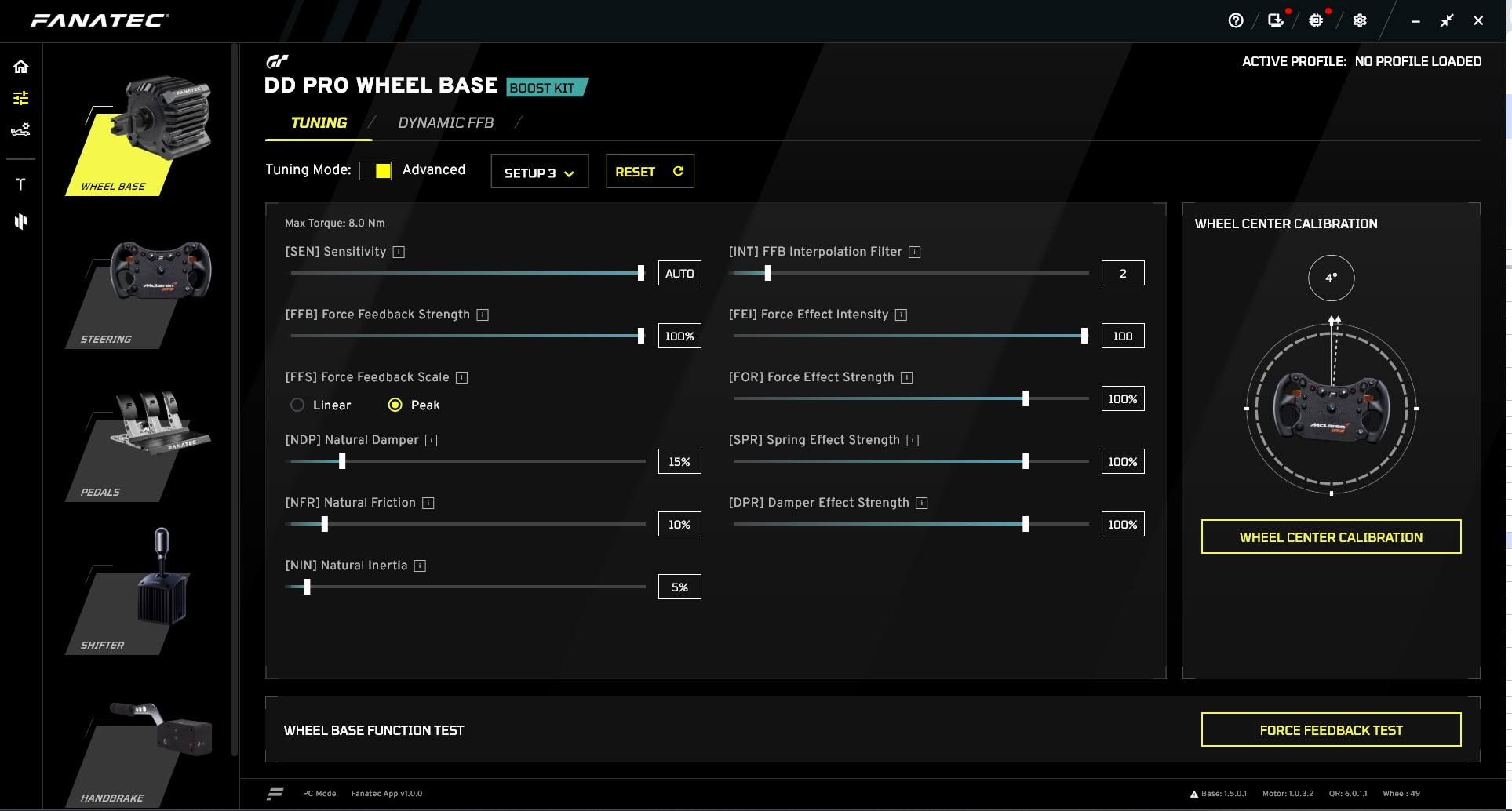Open the help question mark icon
The width and height of the screenshot is (1512, 811).
[x=1236, y=21]
